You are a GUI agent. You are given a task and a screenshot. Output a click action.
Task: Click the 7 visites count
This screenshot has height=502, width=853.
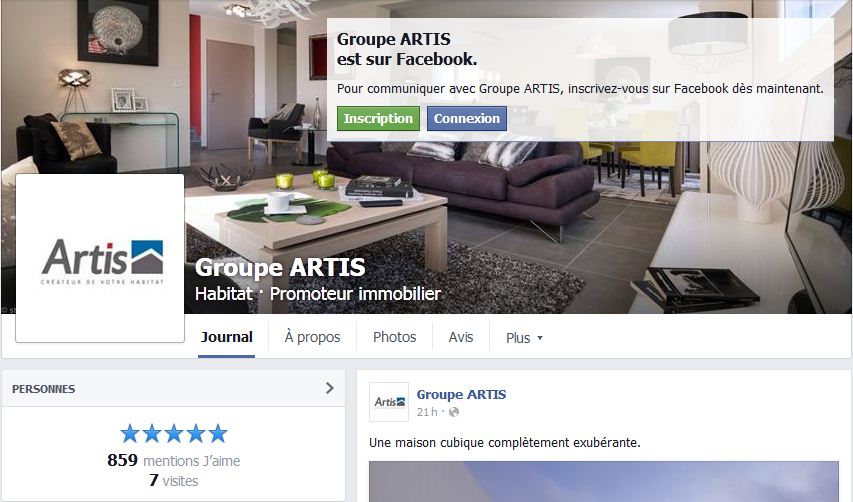pyautogui.click(x=174, y=481)
